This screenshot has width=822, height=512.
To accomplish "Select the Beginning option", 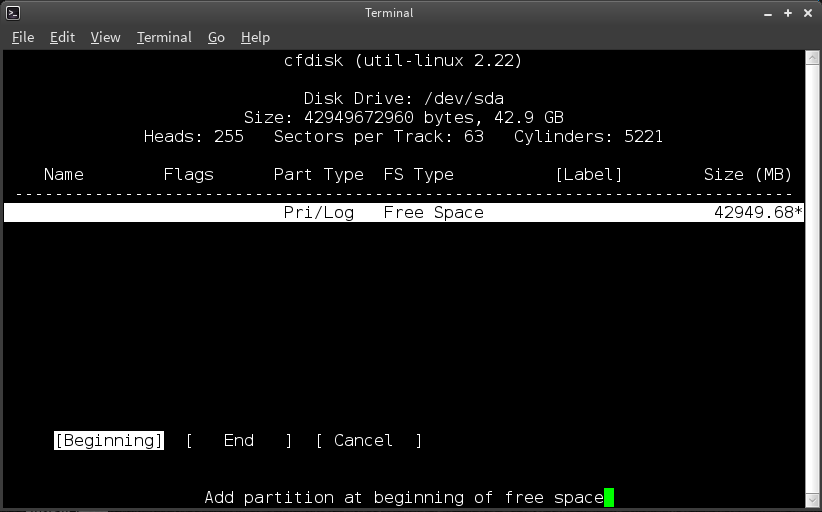I will (109, 440).
